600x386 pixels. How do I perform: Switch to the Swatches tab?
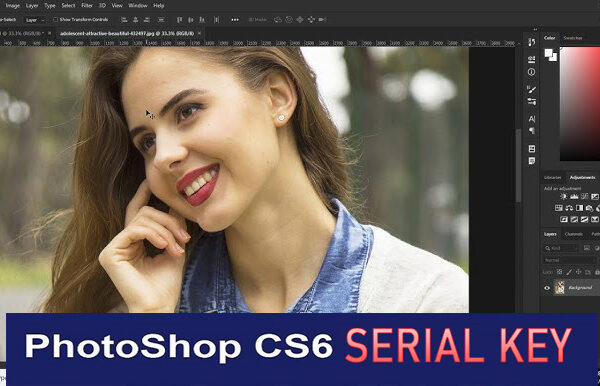tap(573, 38)
